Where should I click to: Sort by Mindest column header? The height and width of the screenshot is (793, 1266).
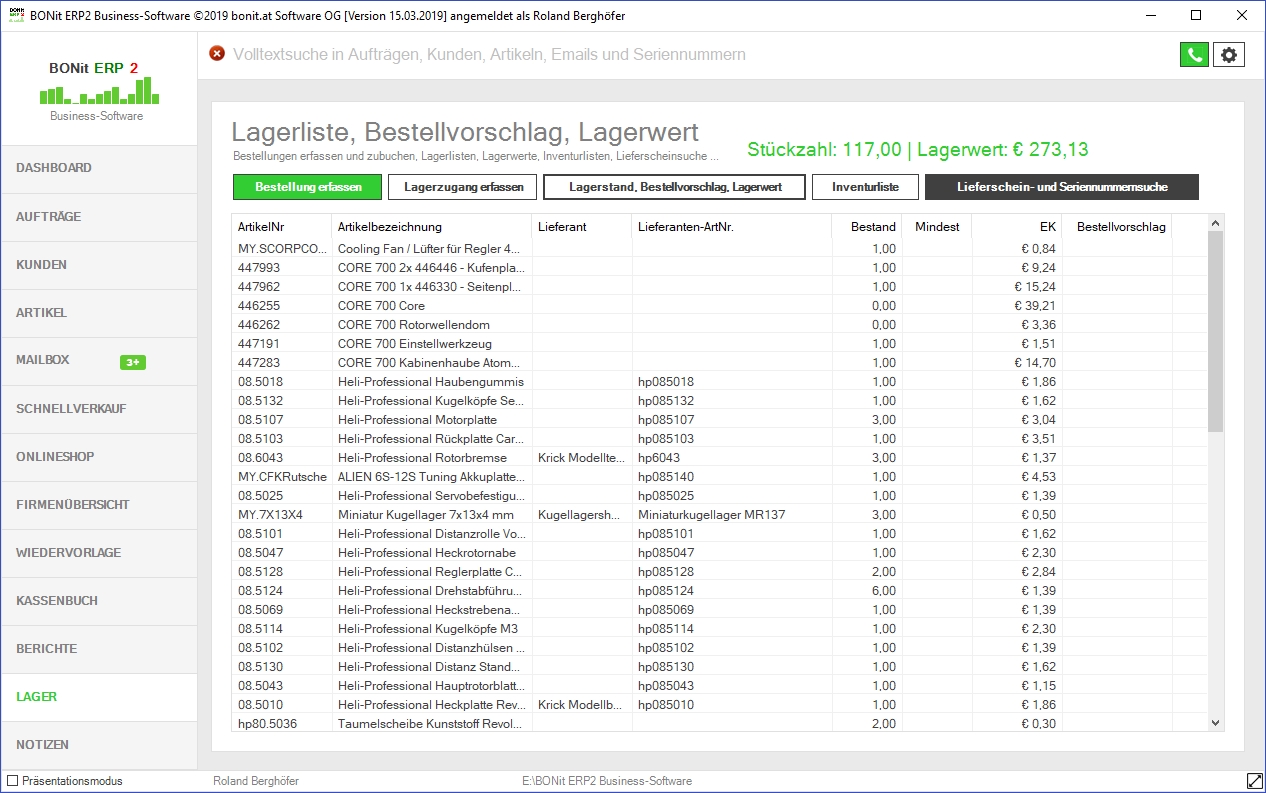pos(937,227)
